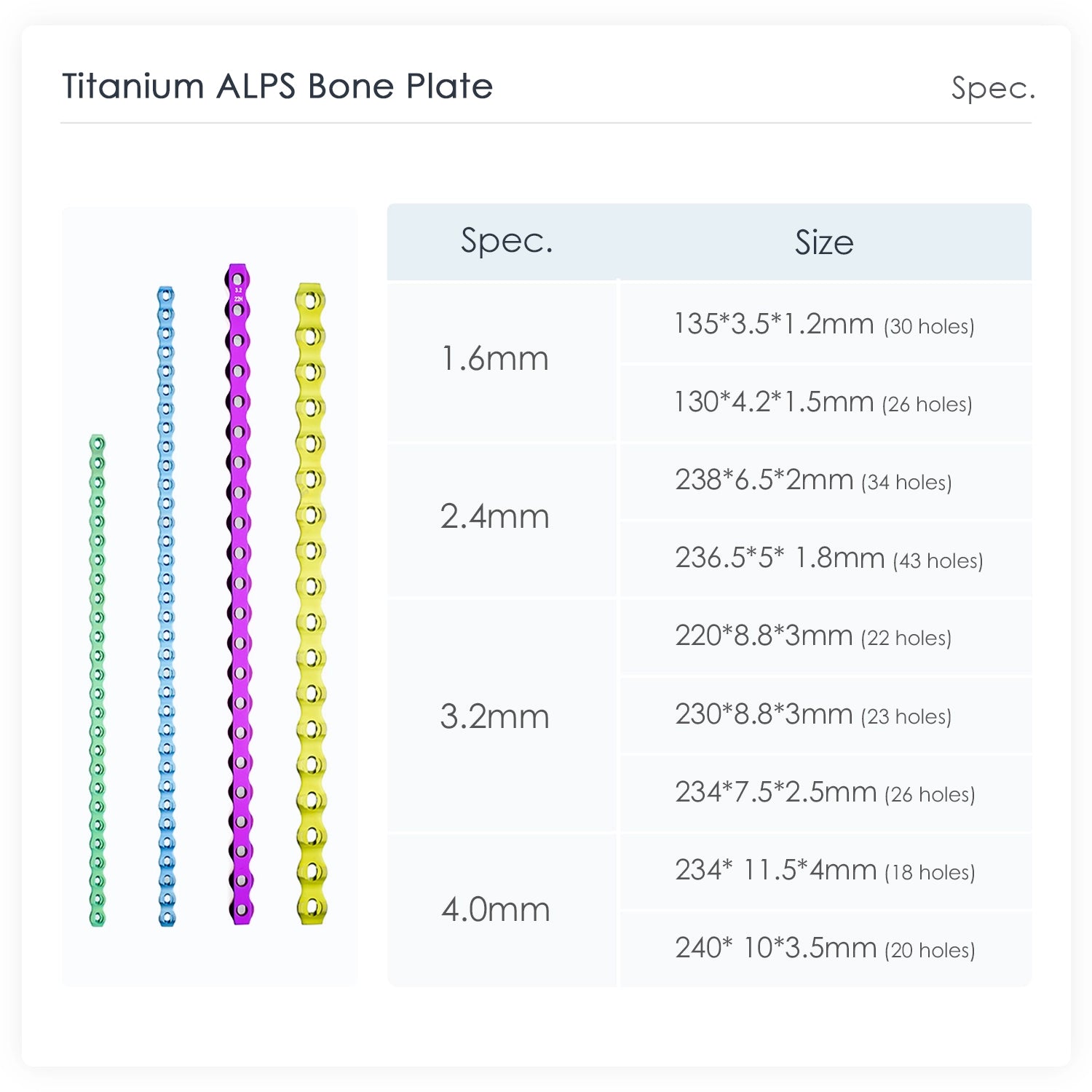
Task: Choose the 238*6.5*2mm (34 holes) size
Action: click(x=813, y=480)
